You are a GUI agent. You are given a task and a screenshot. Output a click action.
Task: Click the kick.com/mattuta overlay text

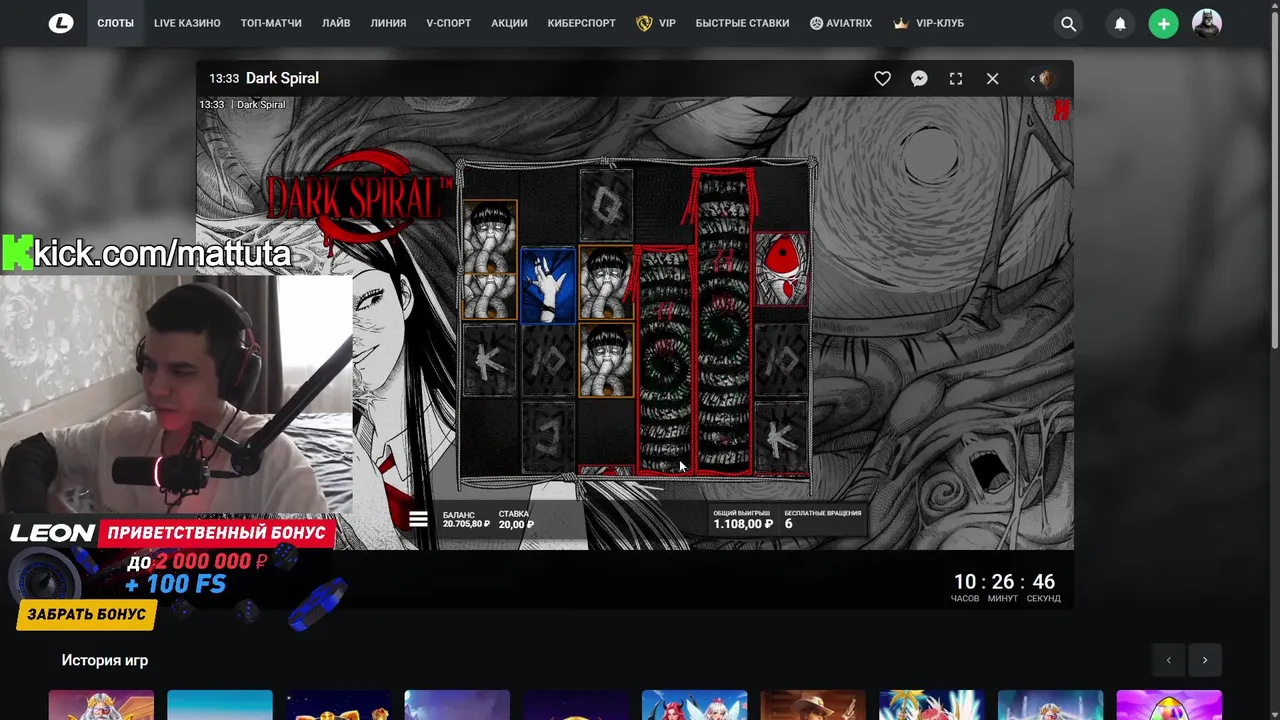pos(147,253)
